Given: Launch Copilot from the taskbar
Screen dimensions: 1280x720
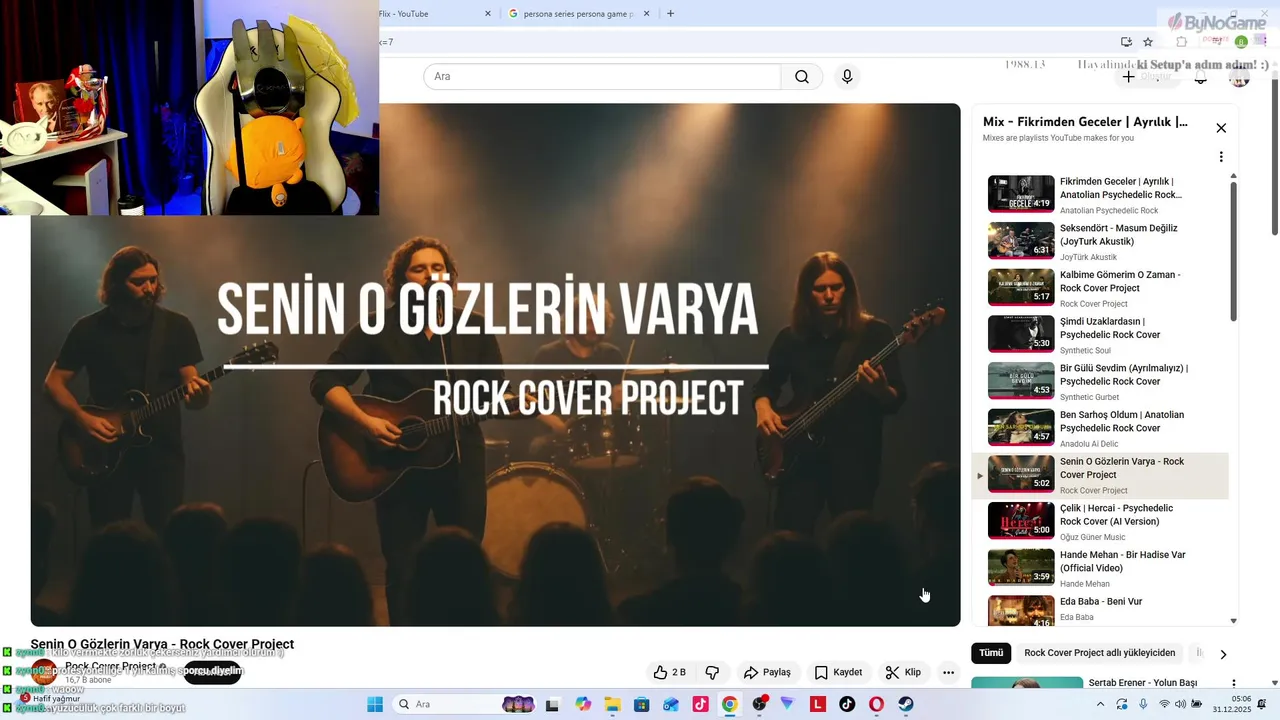Looking at the screenshot, I should tap(583, 704).
